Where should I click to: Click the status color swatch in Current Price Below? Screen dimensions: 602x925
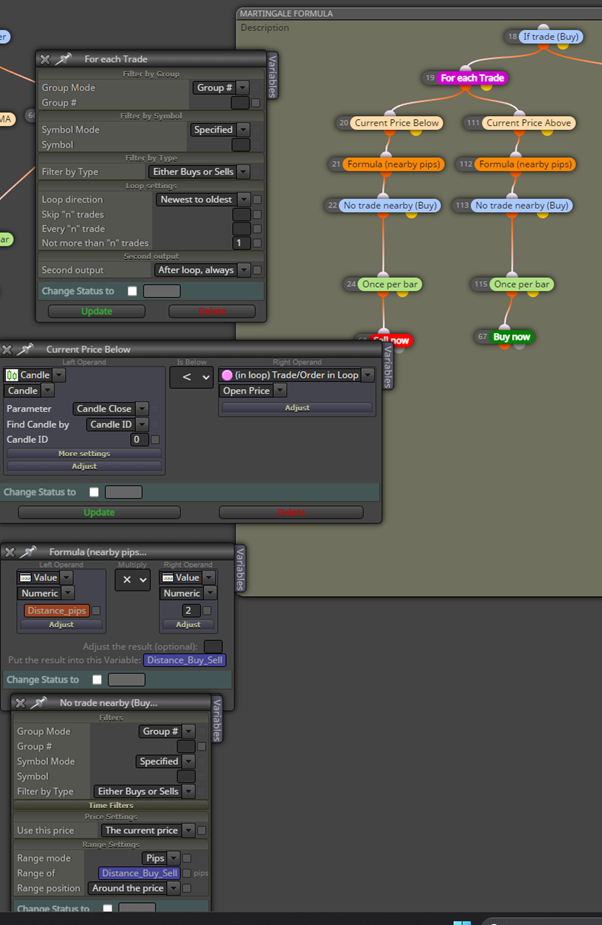(123, 492)
